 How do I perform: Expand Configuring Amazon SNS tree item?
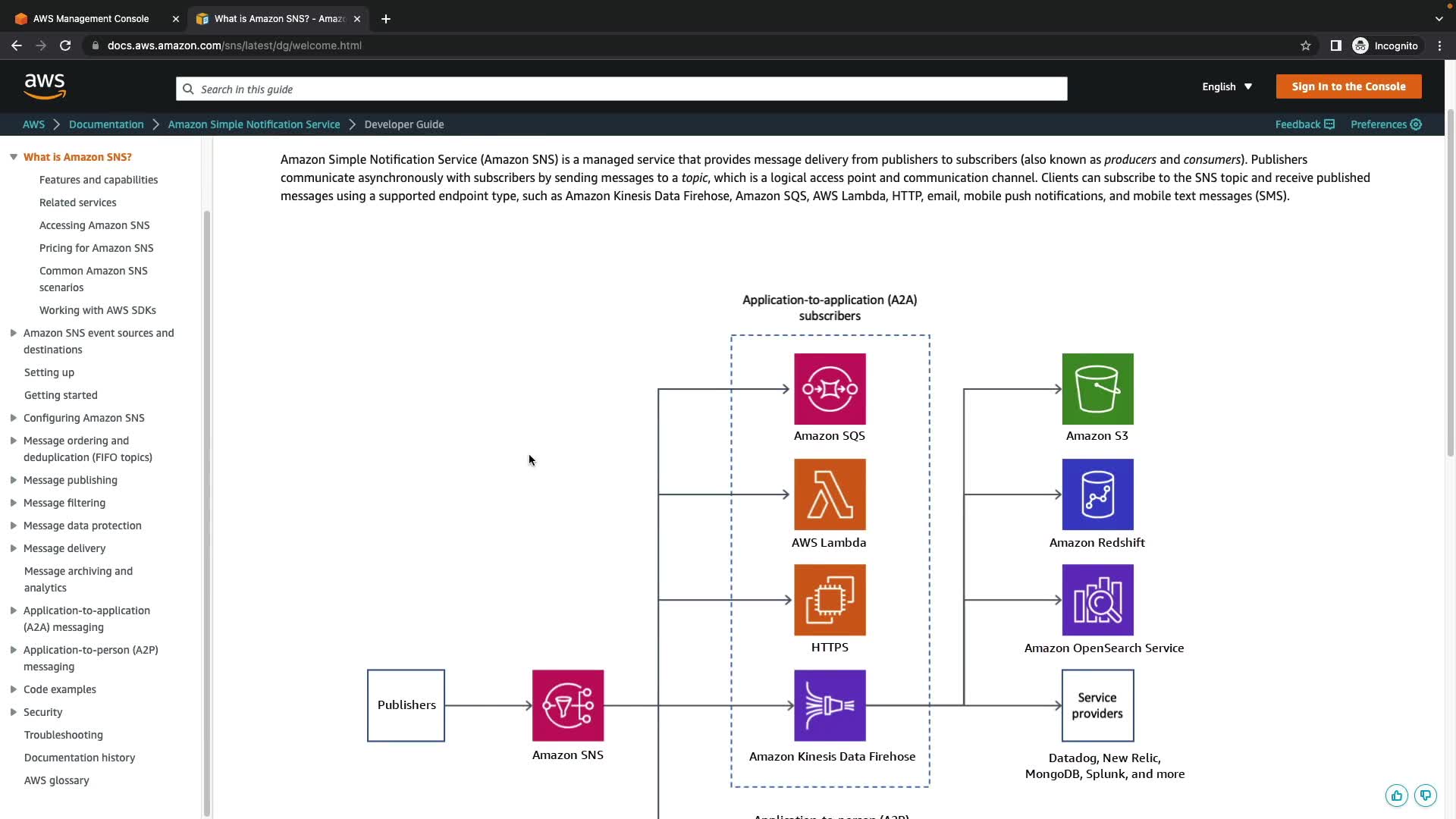(14, 418)
